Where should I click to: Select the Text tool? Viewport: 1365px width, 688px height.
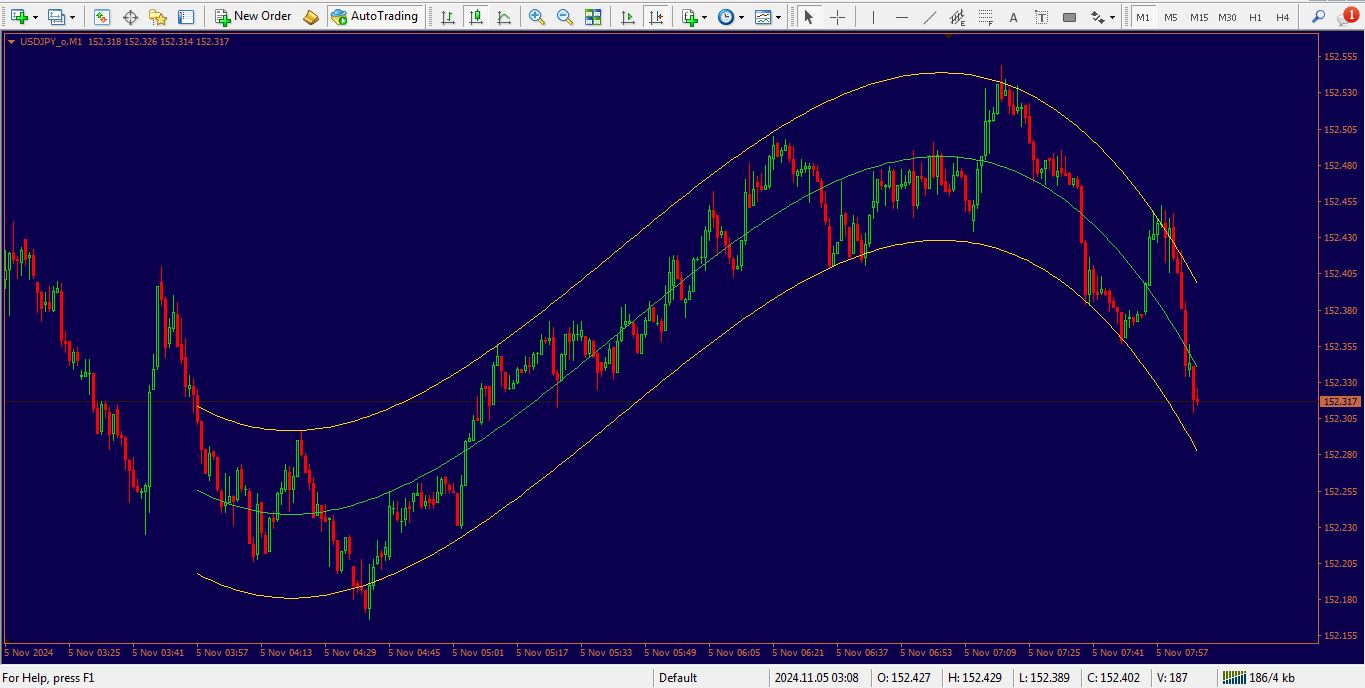(1013, 17)
